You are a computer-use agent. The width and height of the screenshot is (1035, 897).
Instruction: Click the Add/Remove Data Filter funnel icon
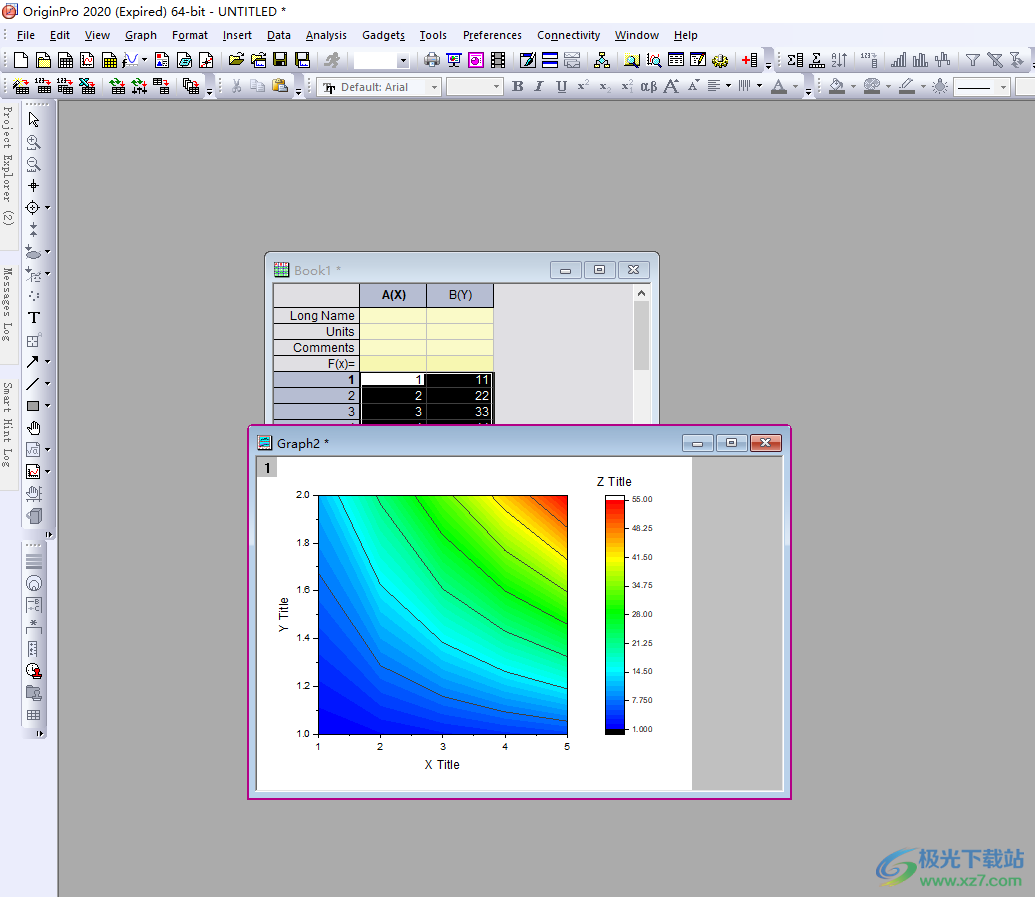(972, 61)
